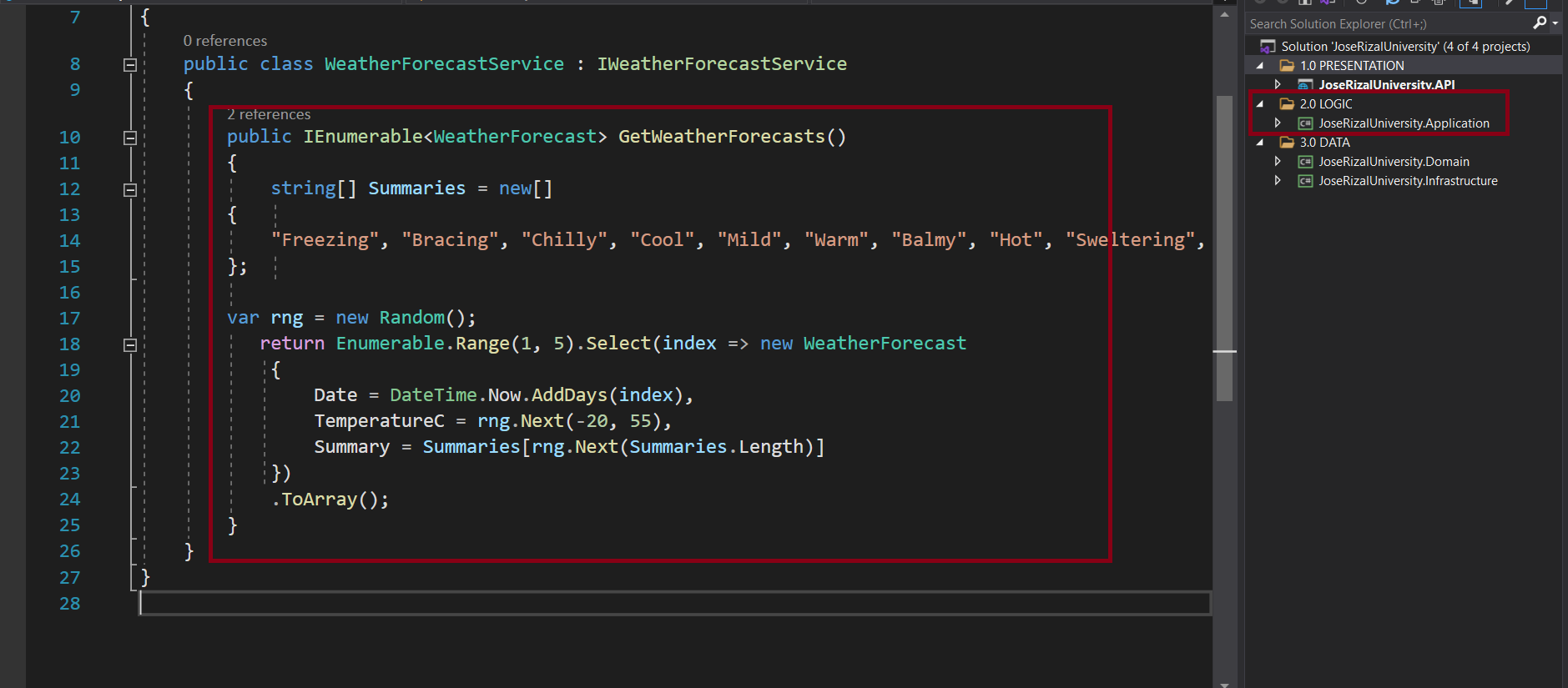Click the 'return' keyword on line 18
This screenshot has width=1568, height=688.
tap(292, 344)
